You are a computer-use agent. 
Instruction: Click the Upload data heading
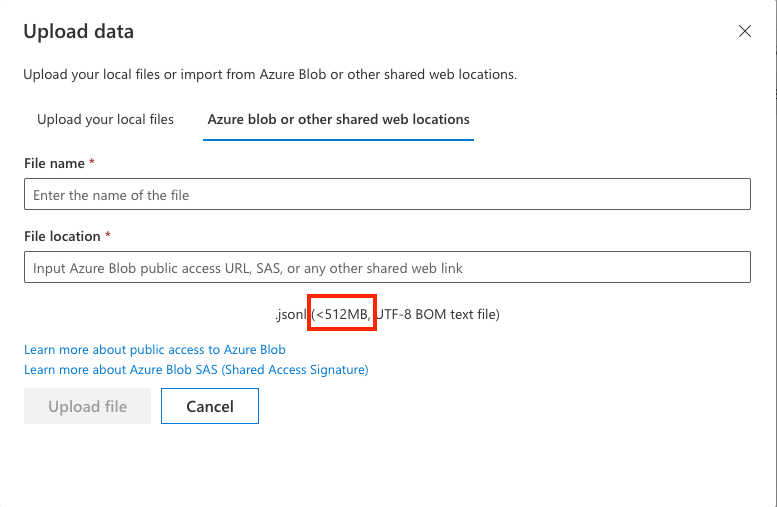[x=79, y=31]
